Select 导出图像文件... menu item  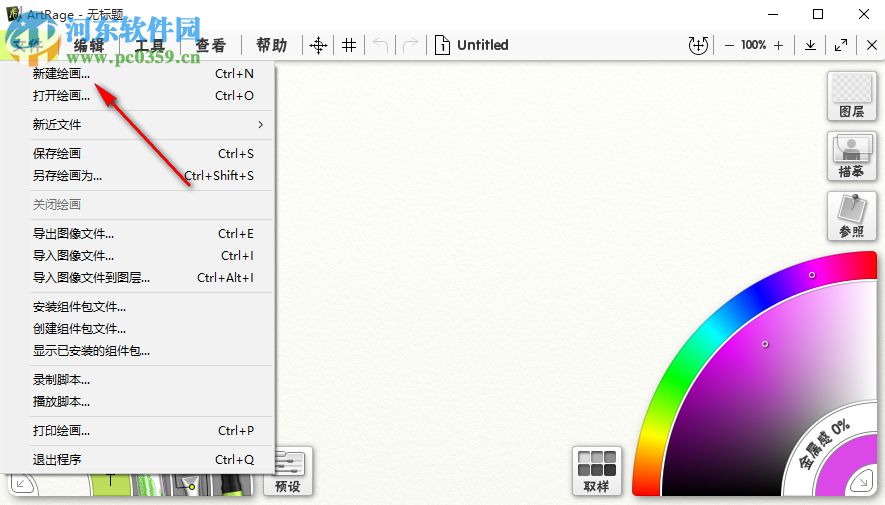(138, 234)
